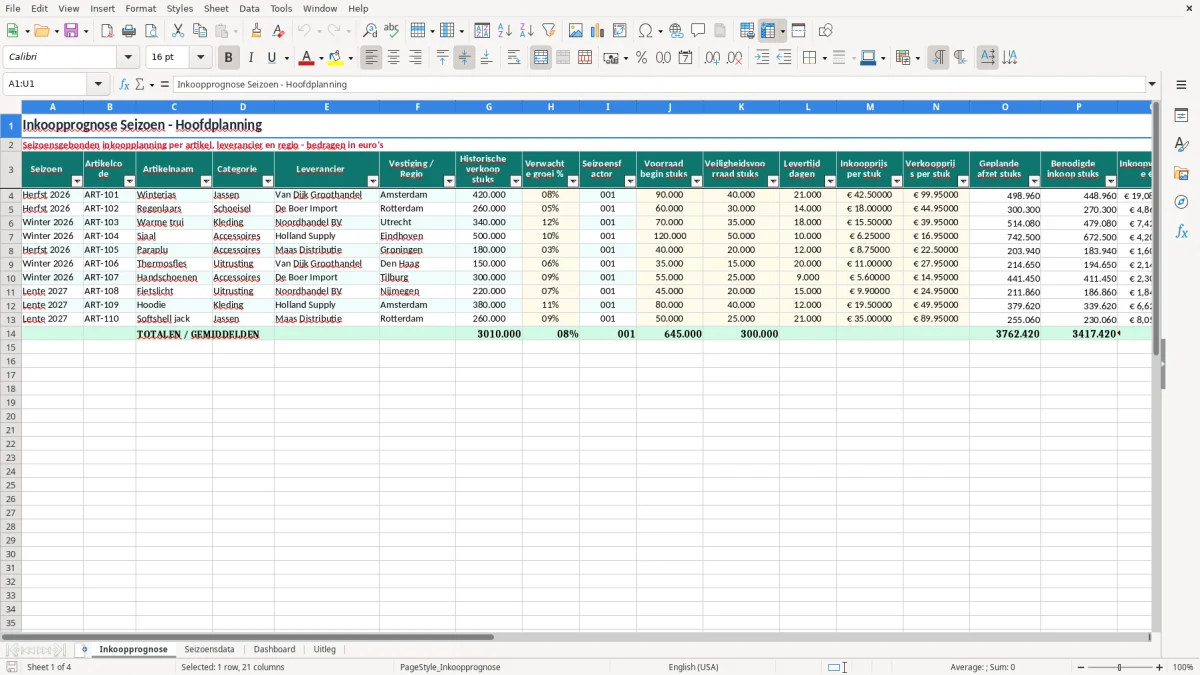
Task: Cut the selection with scissors icon
Action: coord(178,31)
